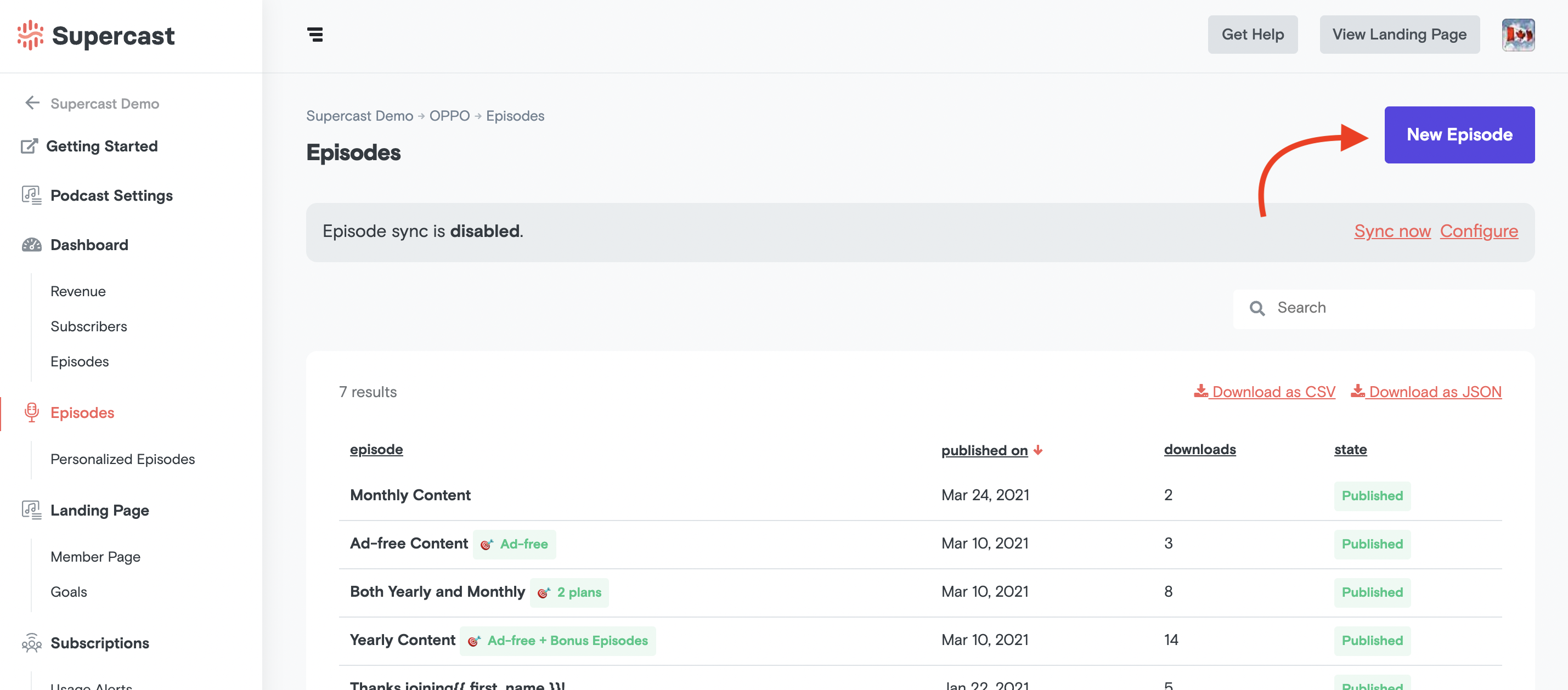This screenshot has height=690, width=1568.
Task: Open the Configure sync link
Action: [x=1479, y=231]
